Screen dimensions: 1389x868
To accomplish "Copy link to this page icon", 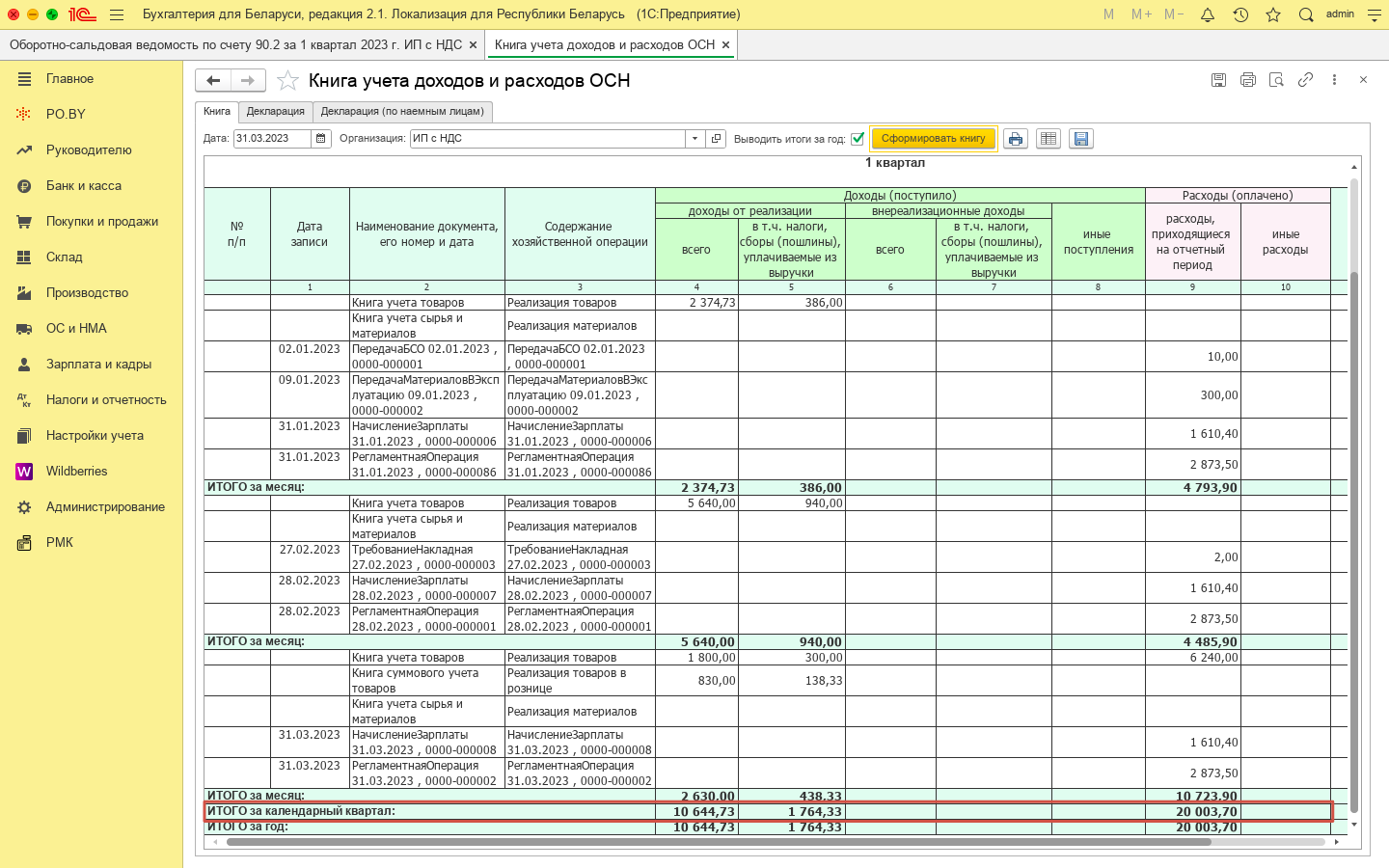I will 1305,80.
